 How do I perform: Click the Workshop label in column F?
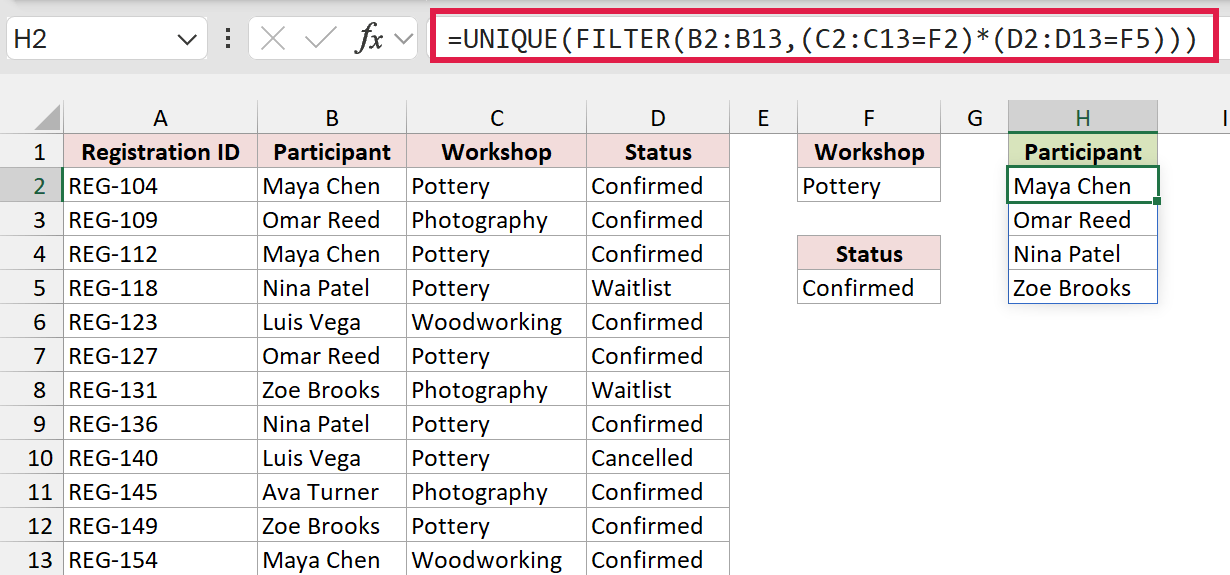click(869, 152)
